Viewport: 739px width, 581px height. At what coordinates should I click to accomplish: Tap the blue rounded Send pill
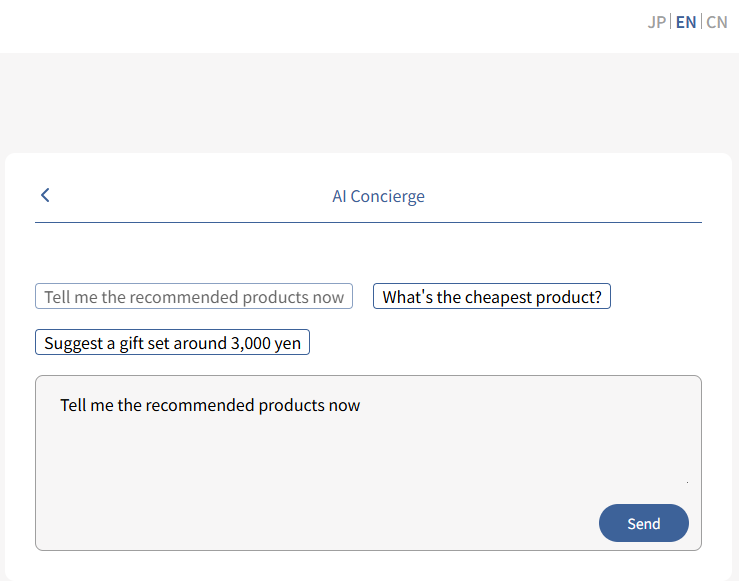pos(643,523)
